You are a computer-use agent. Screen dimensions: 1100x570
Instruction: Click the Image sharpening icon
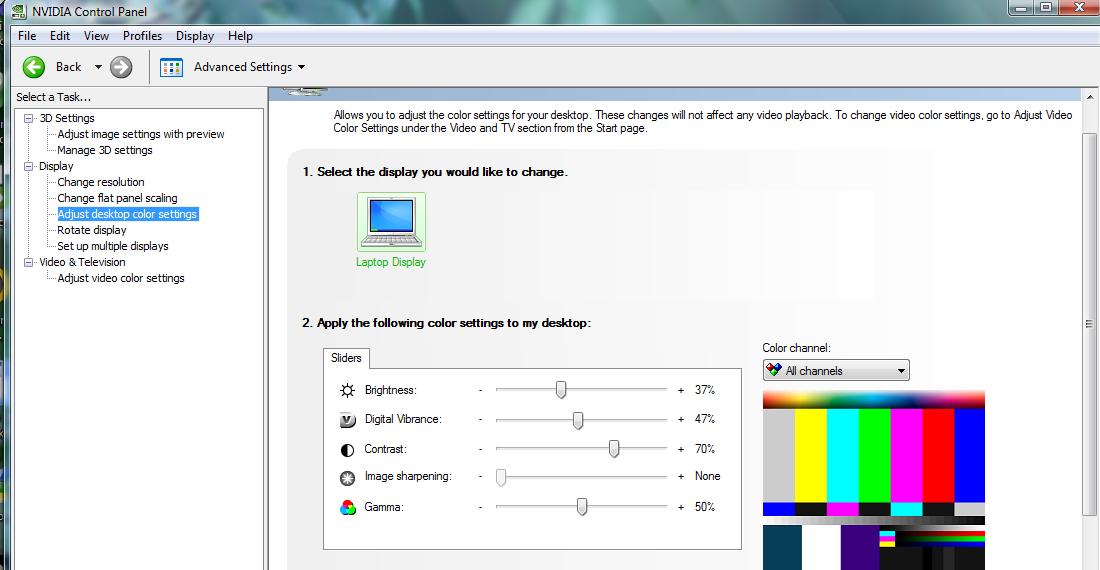(347, 478)
